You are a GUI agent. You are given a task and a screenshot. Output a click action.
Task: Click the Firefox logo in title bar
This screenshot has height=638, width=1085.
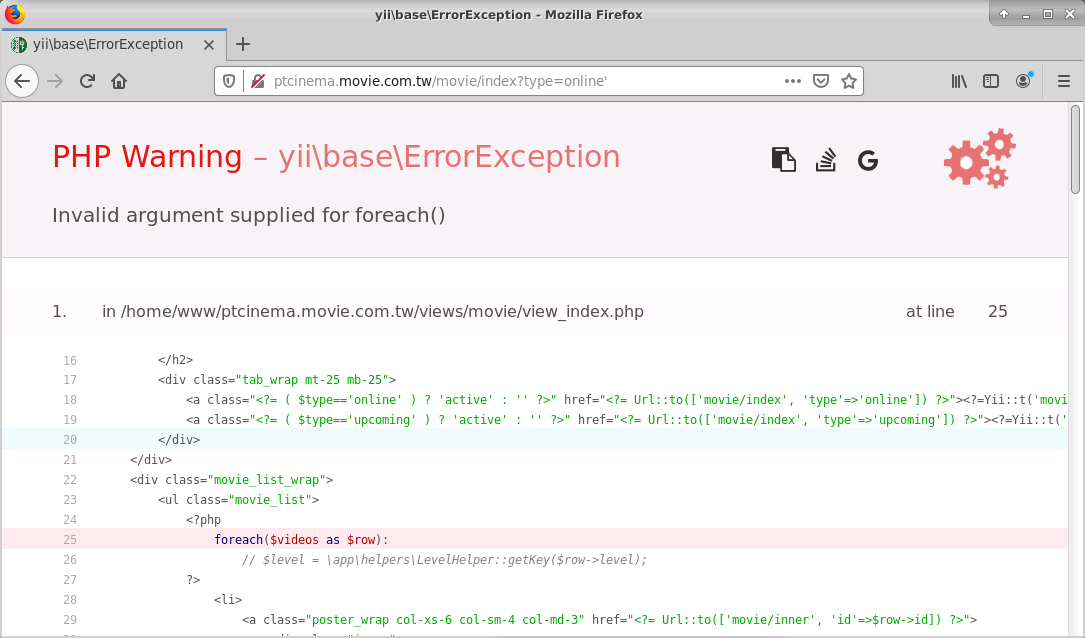pos(15,14)
